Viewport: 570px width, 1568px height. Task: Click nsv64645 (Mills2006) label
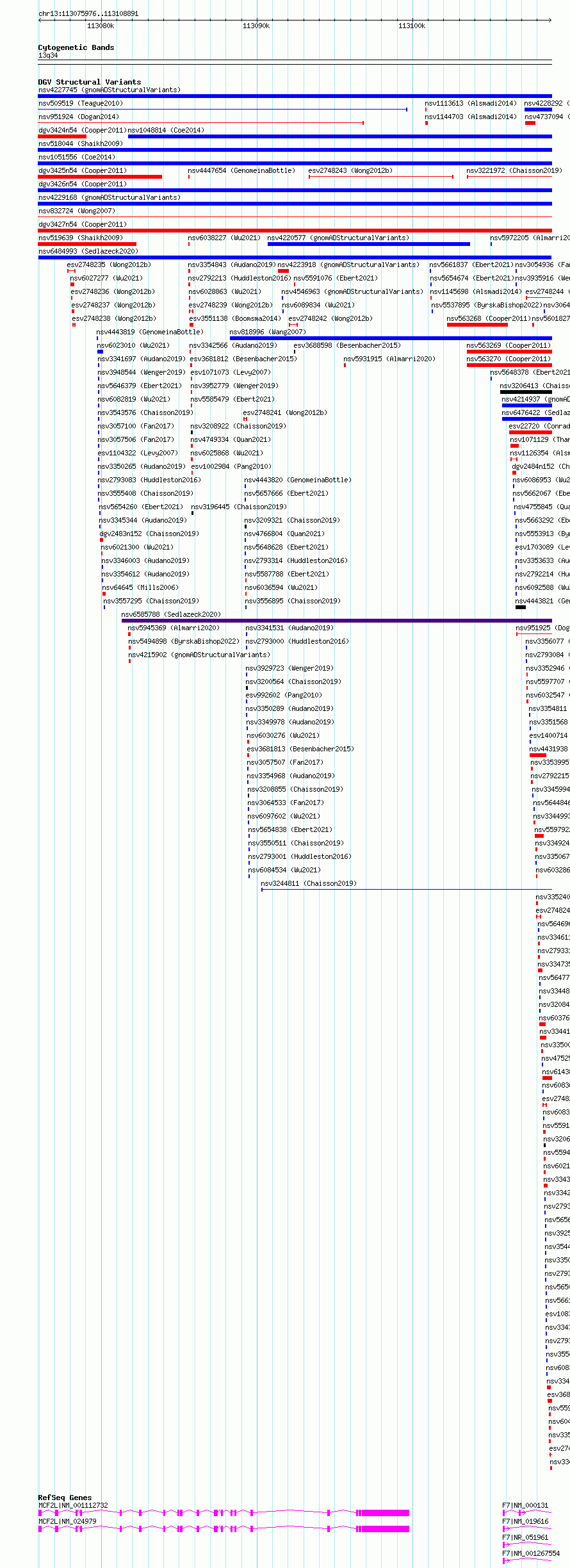140,587
